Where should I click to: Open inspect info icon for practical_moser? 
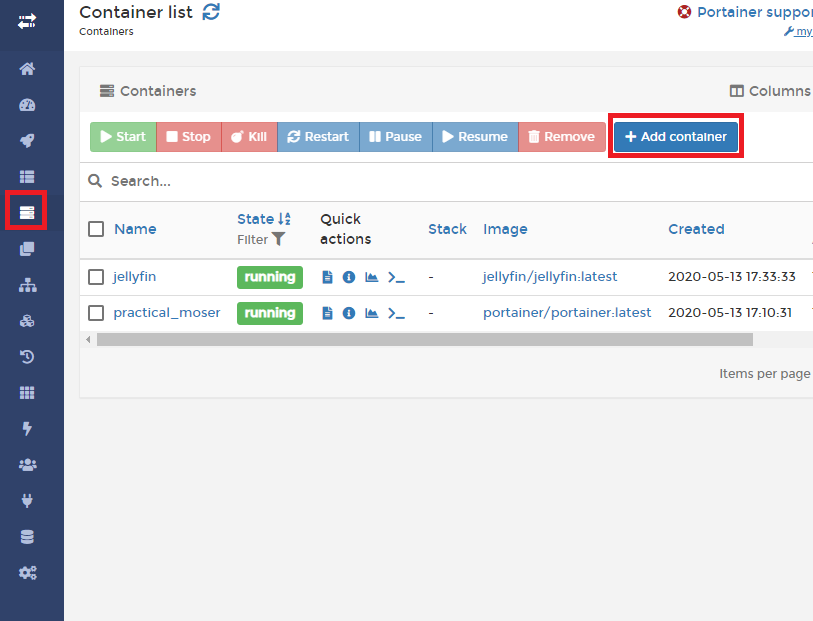pyautogui.click(x=349, y=313)
